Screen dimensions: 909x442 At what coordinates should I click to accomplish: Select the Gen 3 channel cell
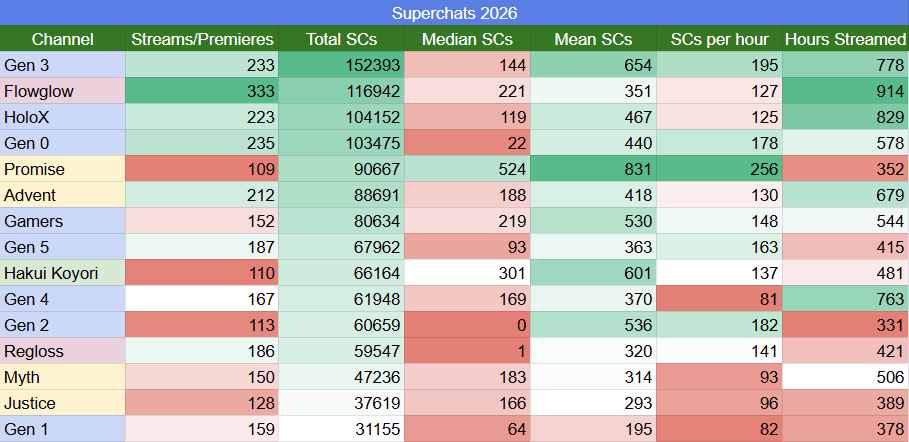[63, 65]
